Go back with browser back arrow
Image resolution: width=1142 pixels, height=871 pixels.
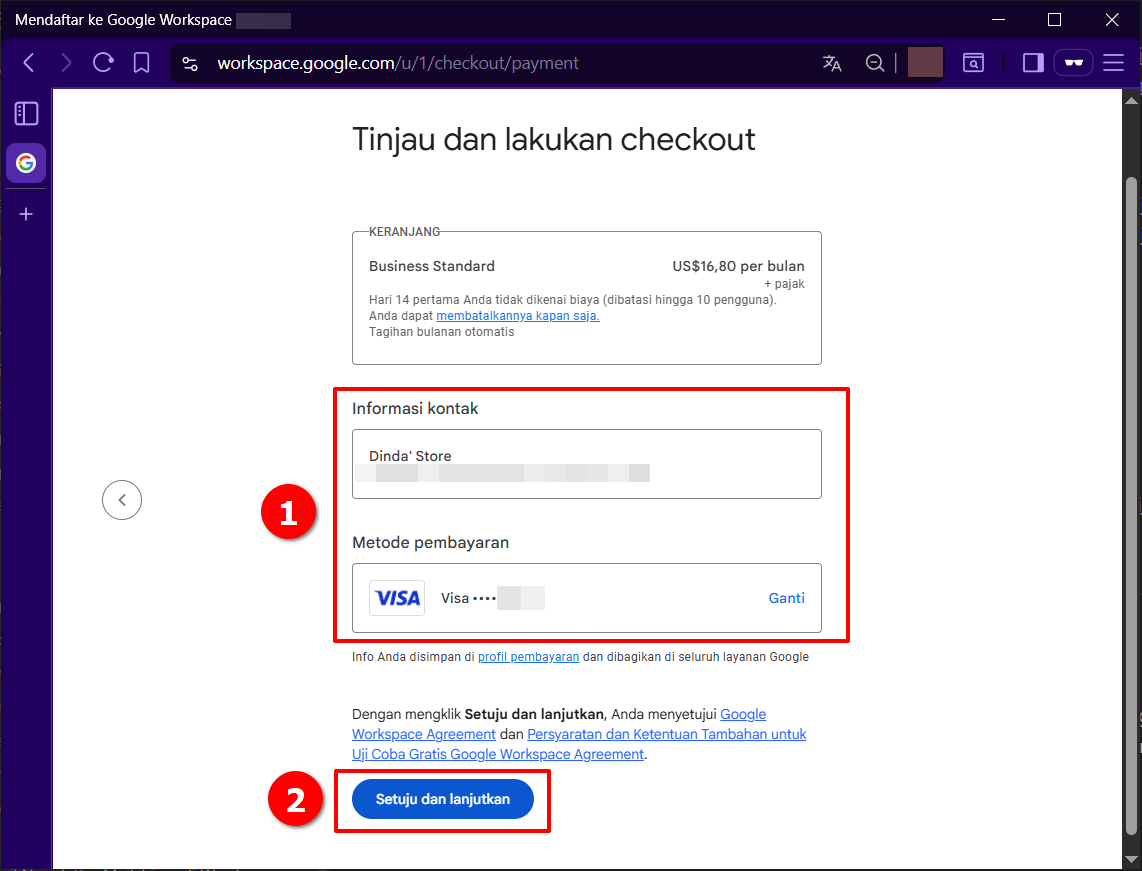(29, 63)
